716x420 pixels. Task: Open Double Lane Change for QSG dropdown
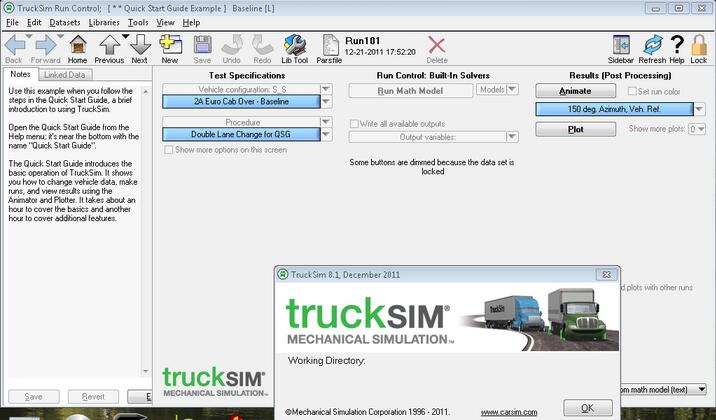point(326,134)
